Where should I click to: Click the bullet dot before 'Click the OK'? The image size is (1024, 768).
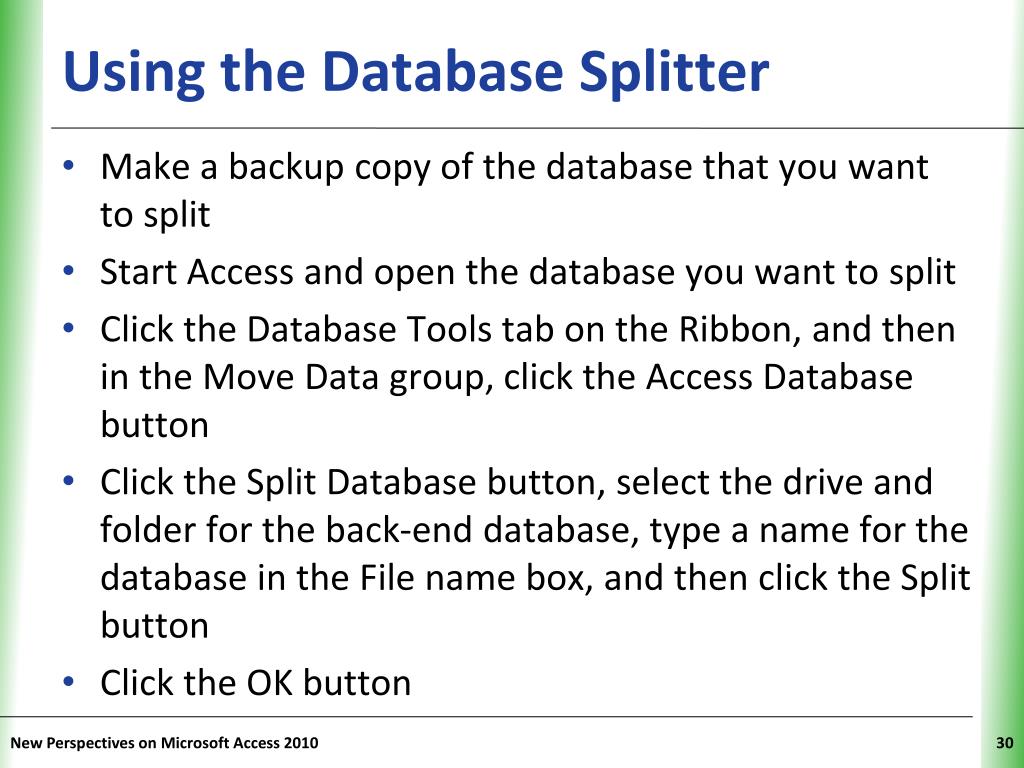pos(69,681)
